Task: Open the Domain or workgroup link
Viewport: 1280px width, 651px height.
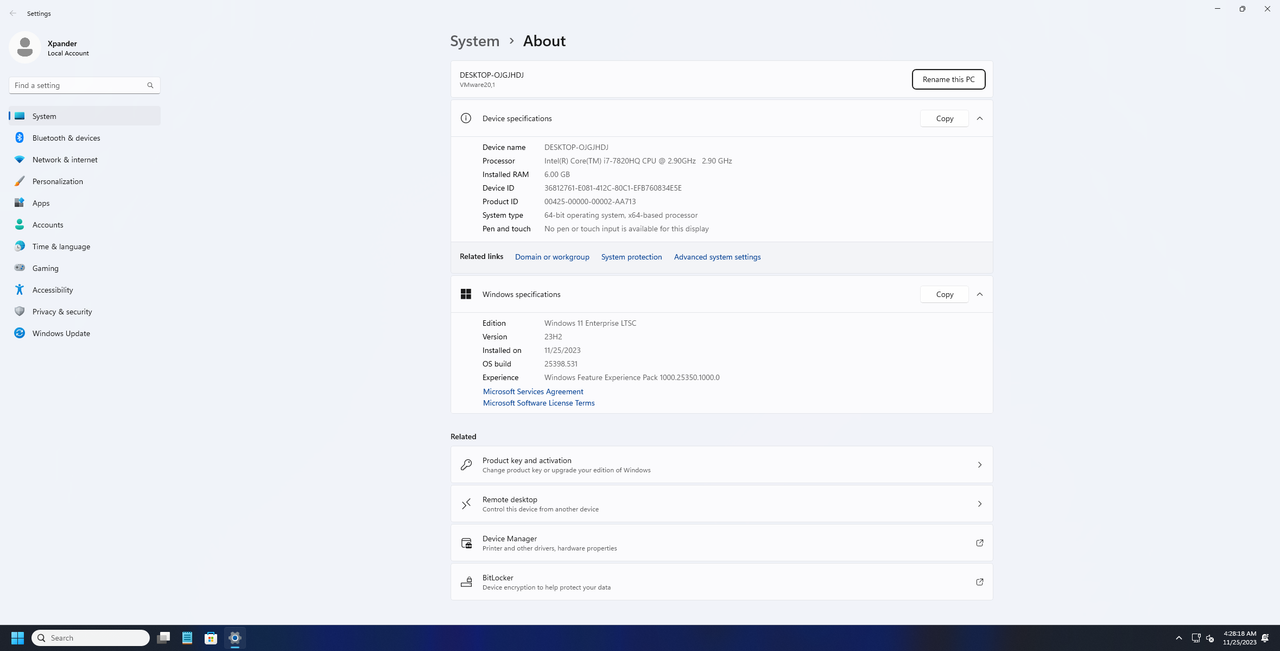Action: [x=552, y=257]
